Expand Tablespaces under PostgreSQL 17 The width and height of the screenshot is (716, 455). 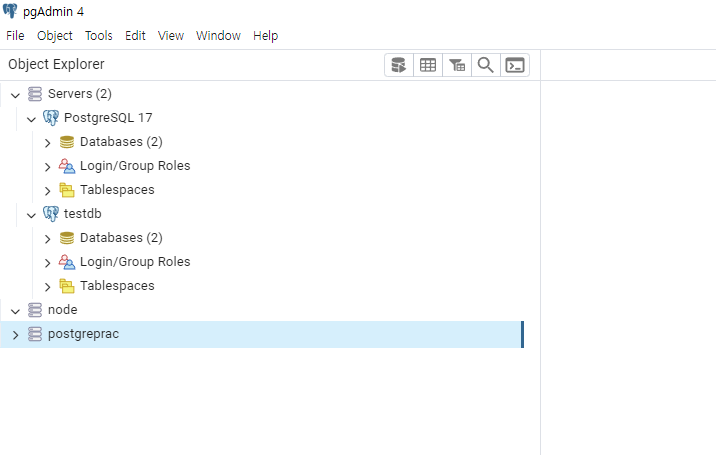(47, 191)
